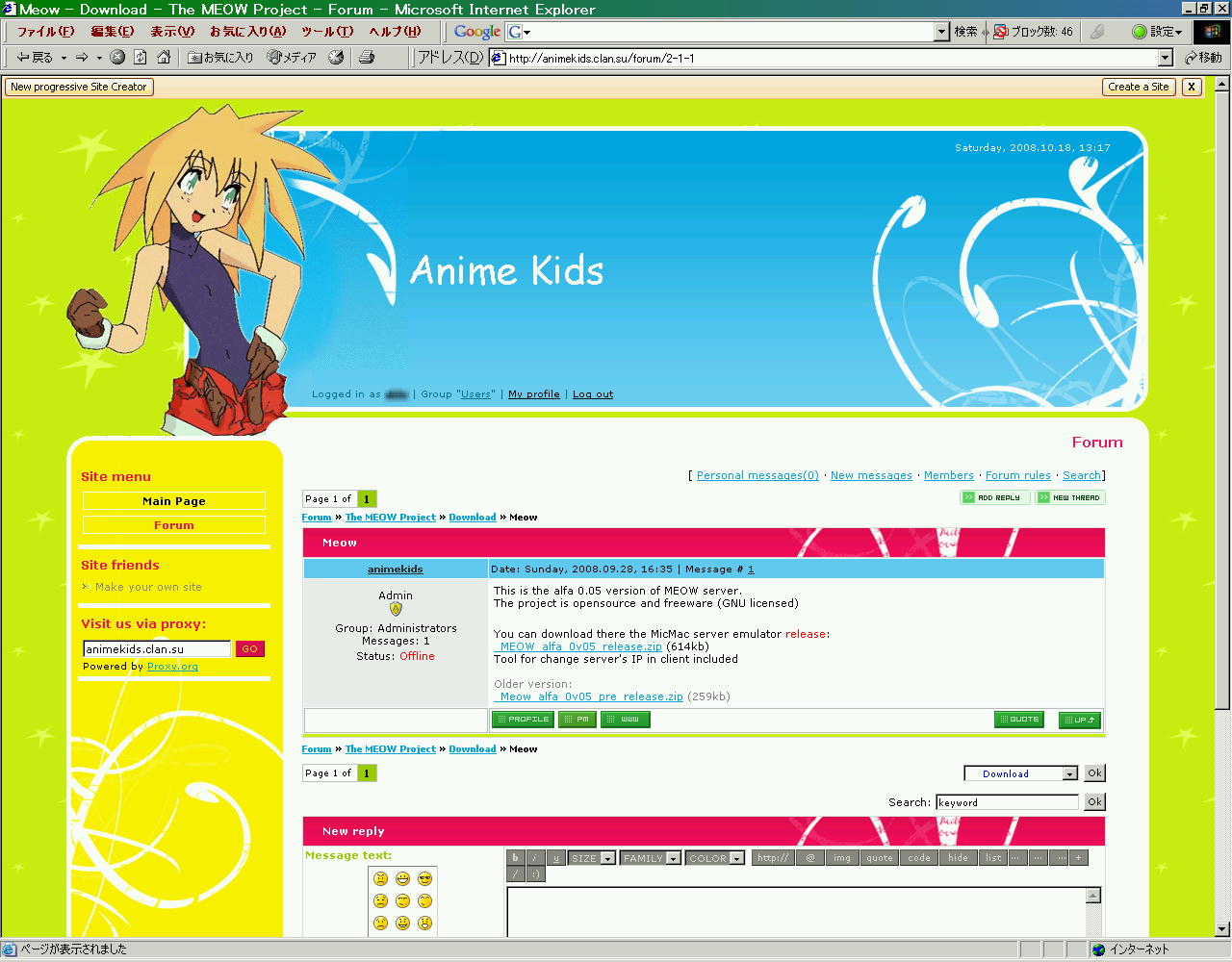1232x962 pixels.
Task: Click the Log out link
Action: [x=593, y=394]
